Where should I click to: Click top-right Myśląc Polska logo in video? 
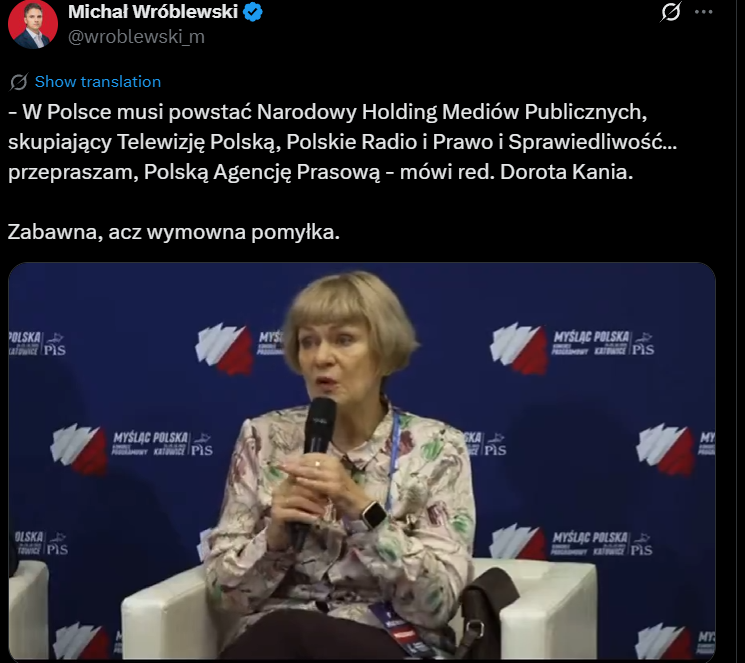pos(572,347)
